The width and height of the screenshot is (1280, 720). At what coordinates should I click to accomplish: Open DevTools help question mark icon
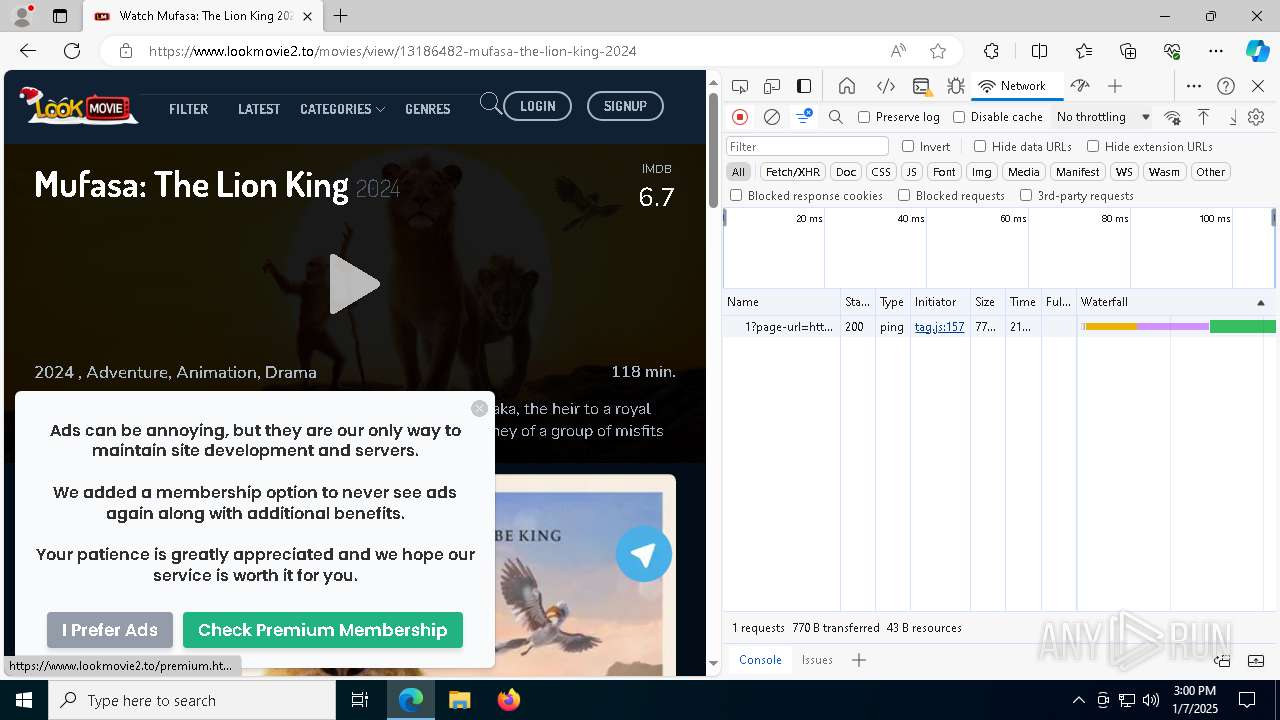coord(1226,86)
